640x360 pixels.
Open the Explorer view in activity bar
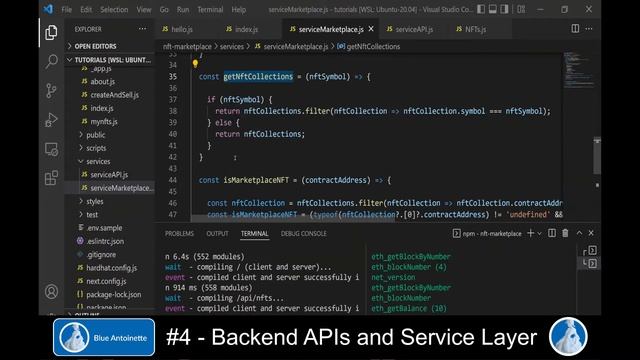click(51, 33)
